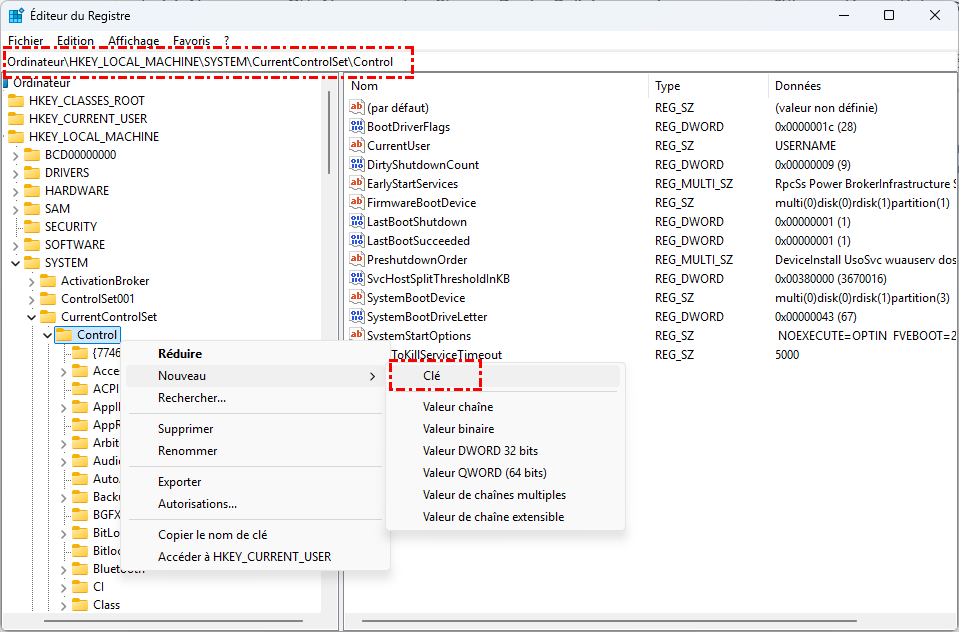Select Autorisations... in context menu
This screenshot has height=632, width=959.
197,504
